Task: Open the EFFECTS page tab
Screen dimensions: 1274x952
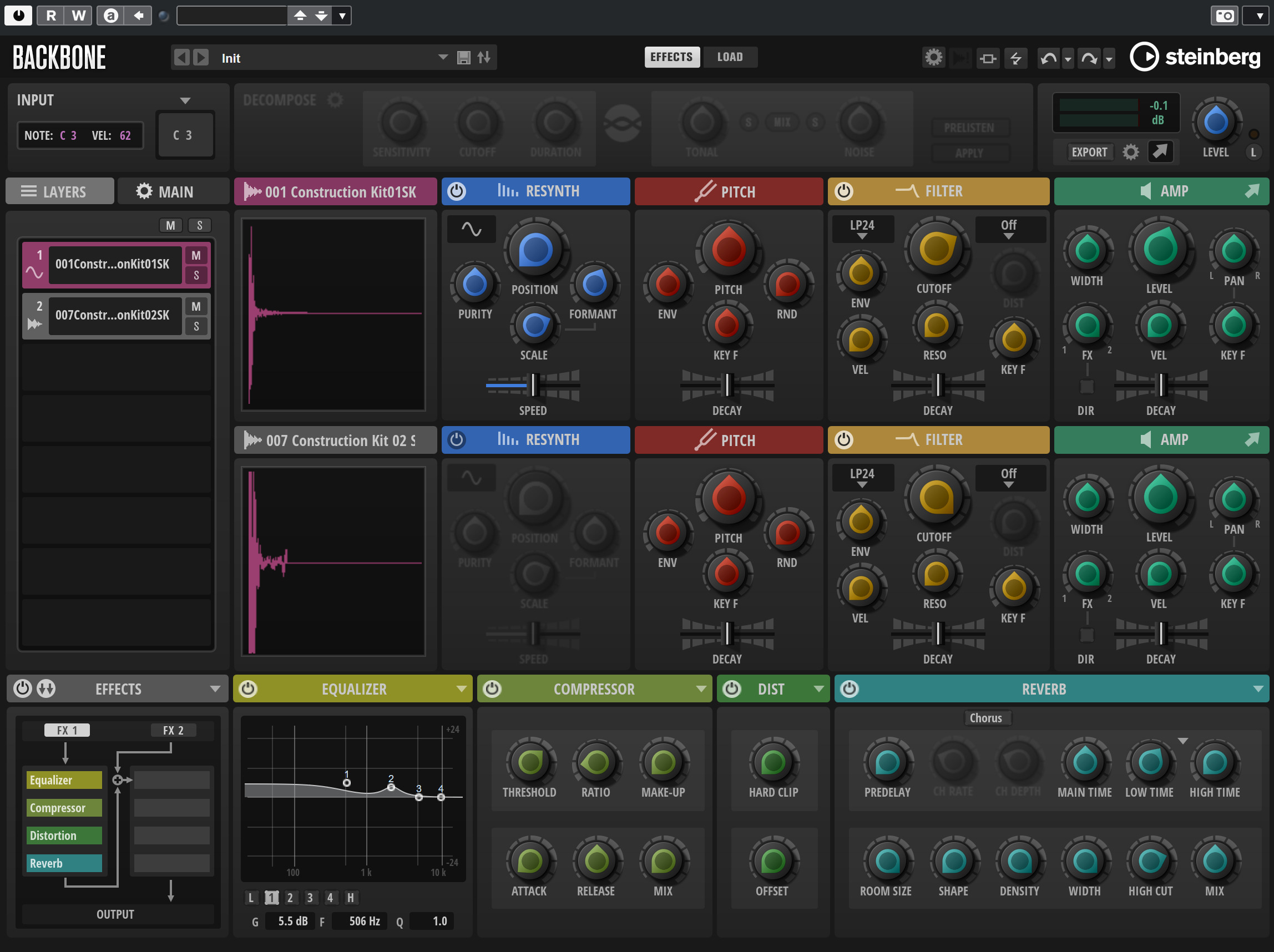Action: coord(671,57)
